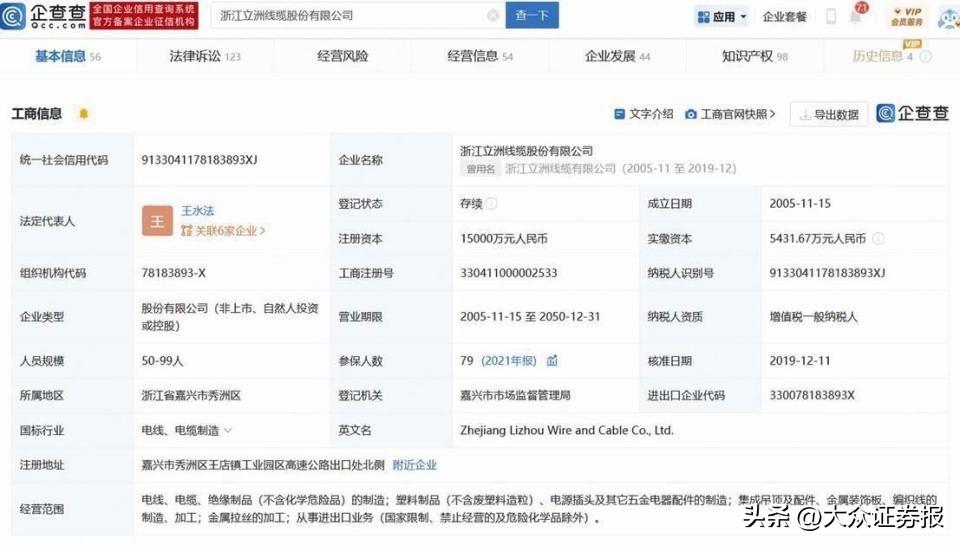
Task: Open 关联6家企业 link
Action: coord(223,231)
